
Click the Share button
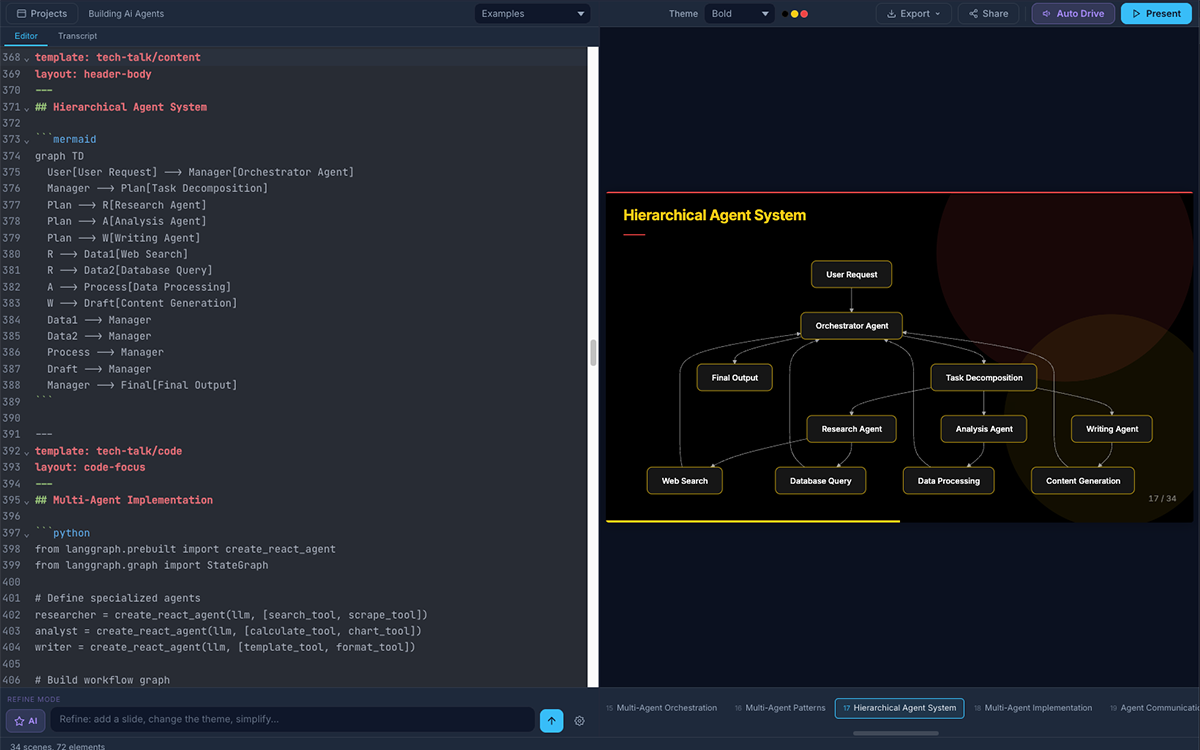tap(988, 14)
